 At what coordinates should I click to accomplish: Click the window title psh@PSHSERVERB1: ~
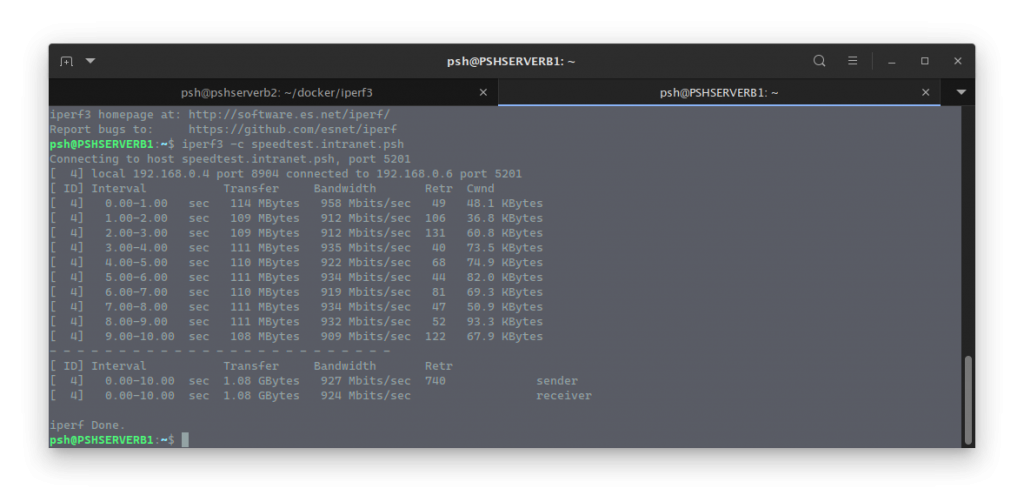click(x=511, y=61)
